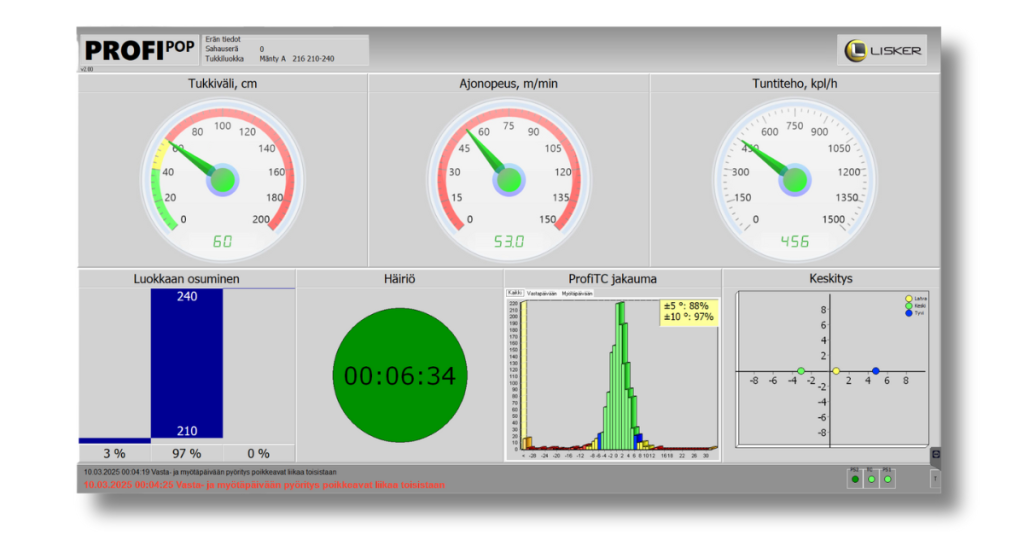Click the PROFIPOP logo
Image resolution: width=1024 pixels, height=535 pixels.
(x=139, y=50)
